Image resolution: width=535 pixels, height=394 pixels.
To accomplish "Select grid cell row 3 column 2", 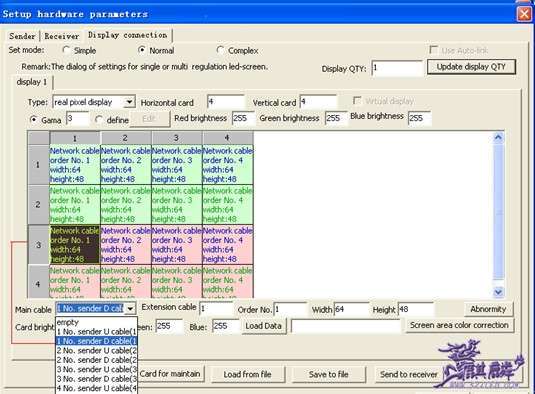I will tap(126, 245).
